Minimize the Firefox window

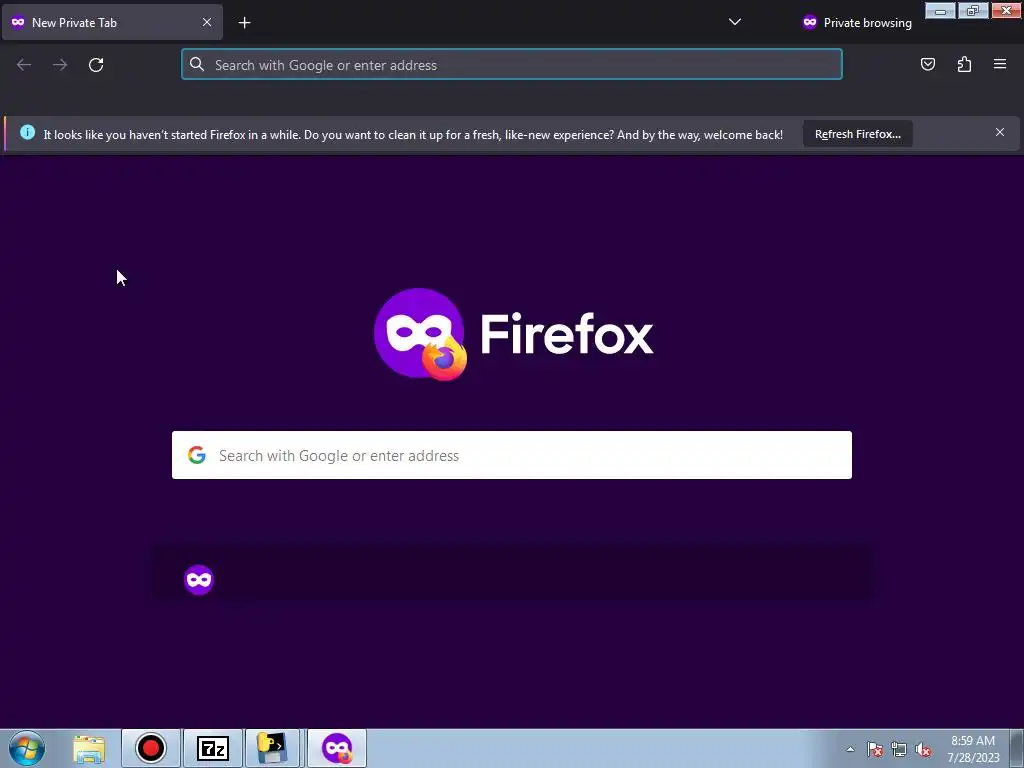940,11
